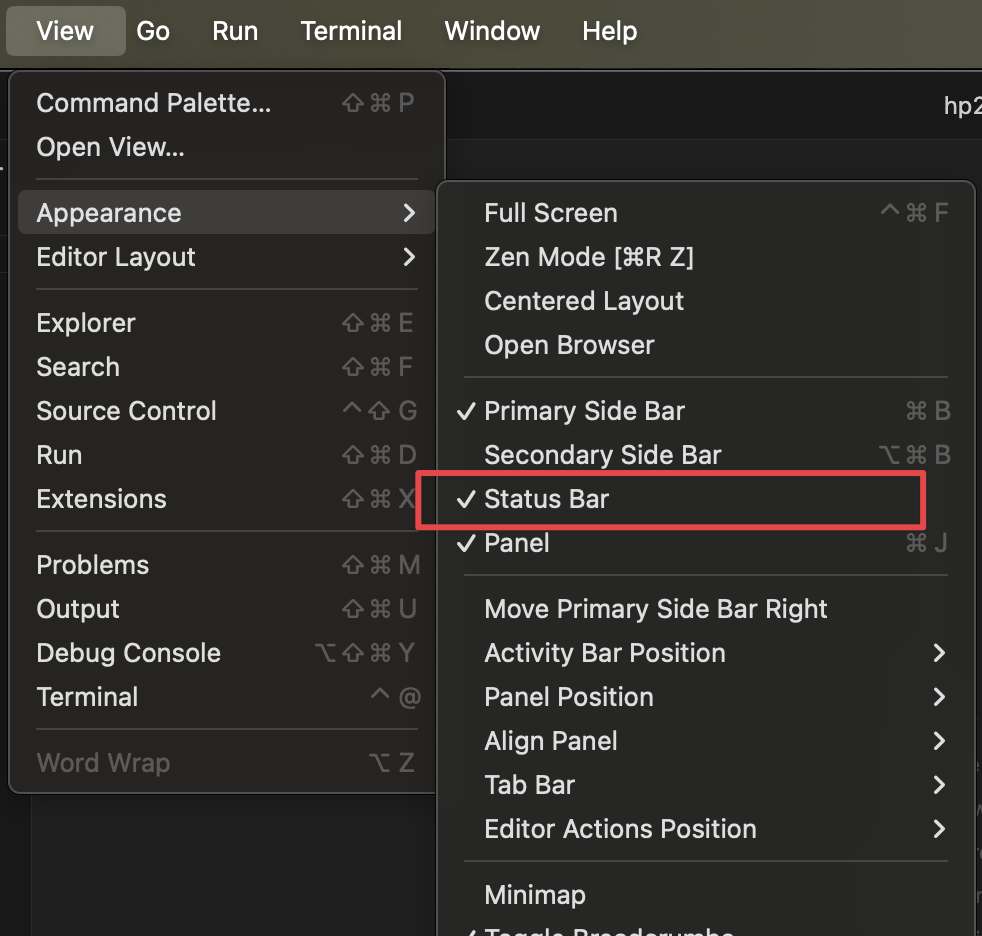982x936 pixels.
Task: Open the Help menu
Action: click(x=609, y=31)
